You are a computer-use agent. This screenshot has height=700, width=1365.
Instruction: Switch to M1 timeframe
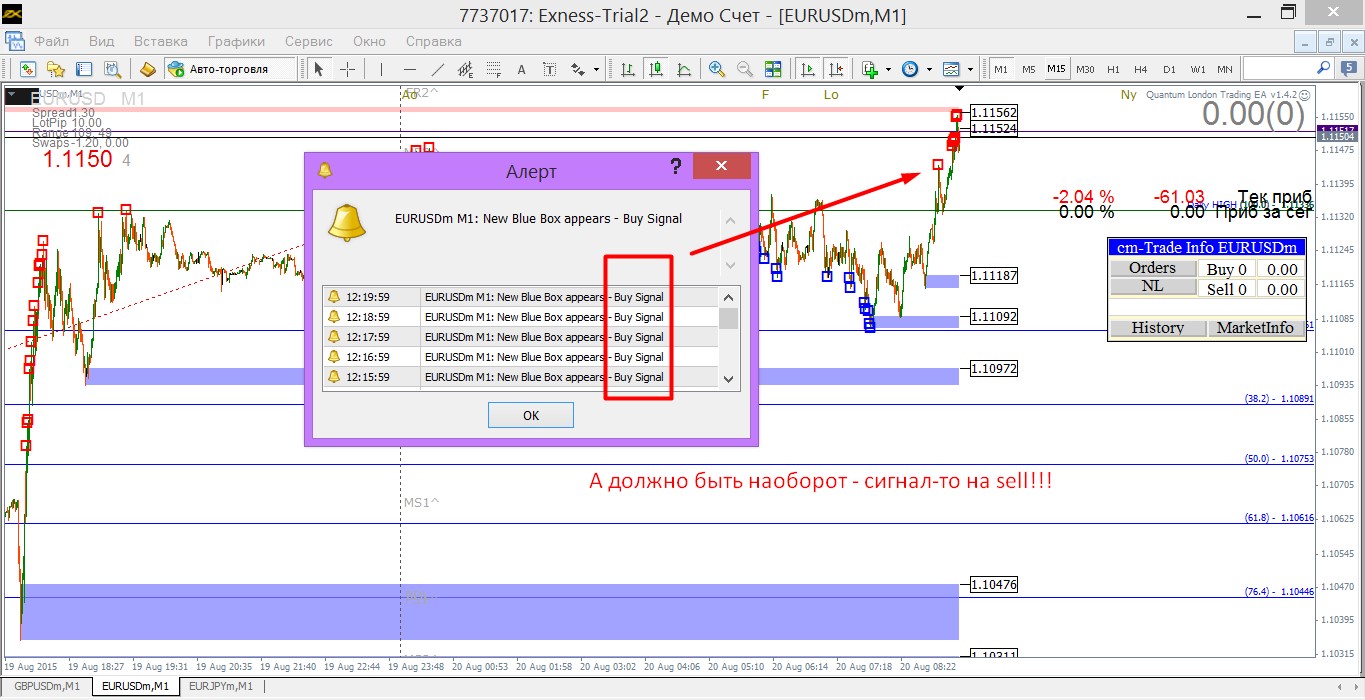[1001, 69]
